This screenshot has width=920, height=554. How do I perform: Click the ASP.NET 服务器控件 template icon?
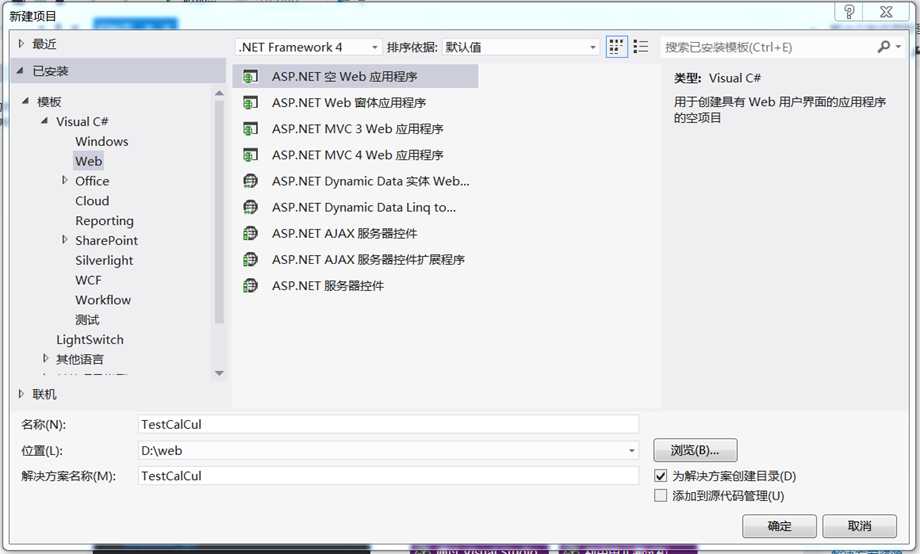pos(251,286)
